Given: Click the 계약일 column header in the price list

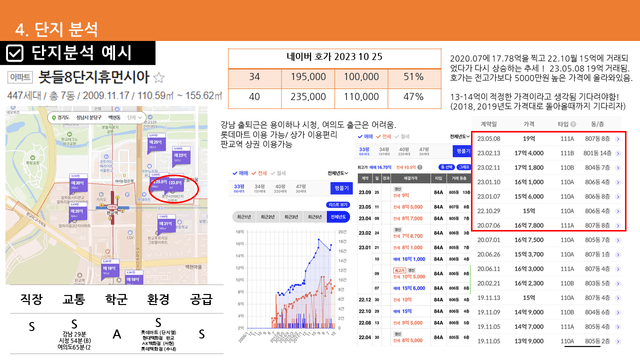Looking at the screenshot, I should pos(489,124).
